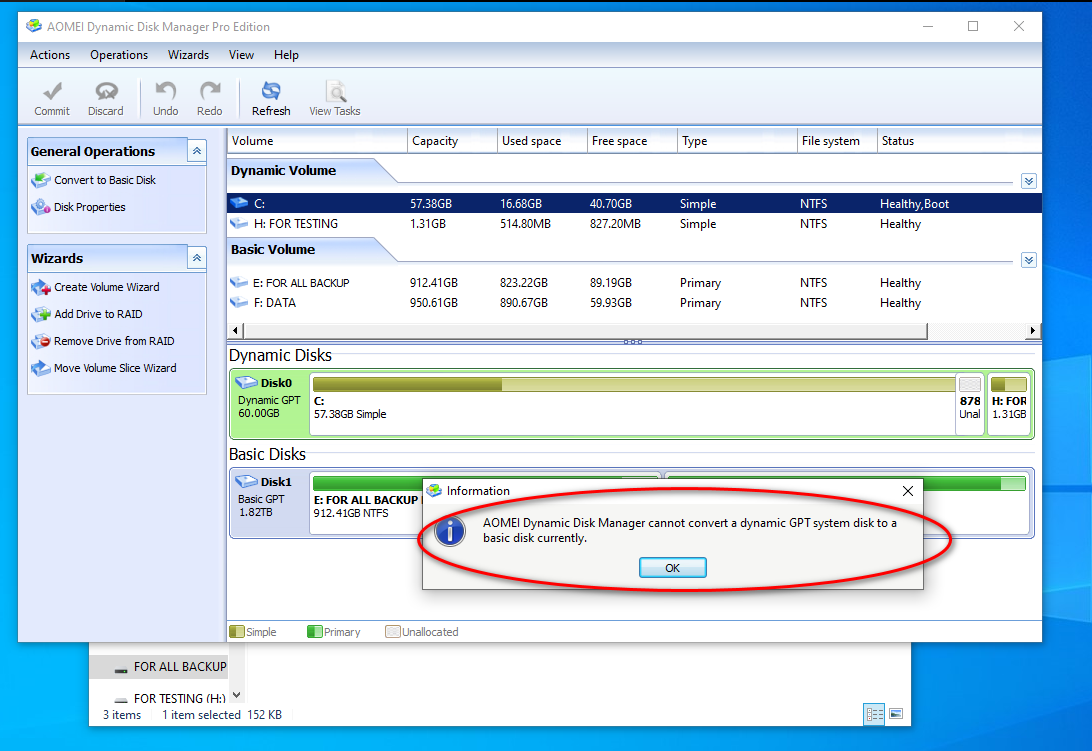Image resolution: width=1092 pixels, height=751 pixels.
Task: Click the Healthy,Boot status cell
Action: [914, 203]
